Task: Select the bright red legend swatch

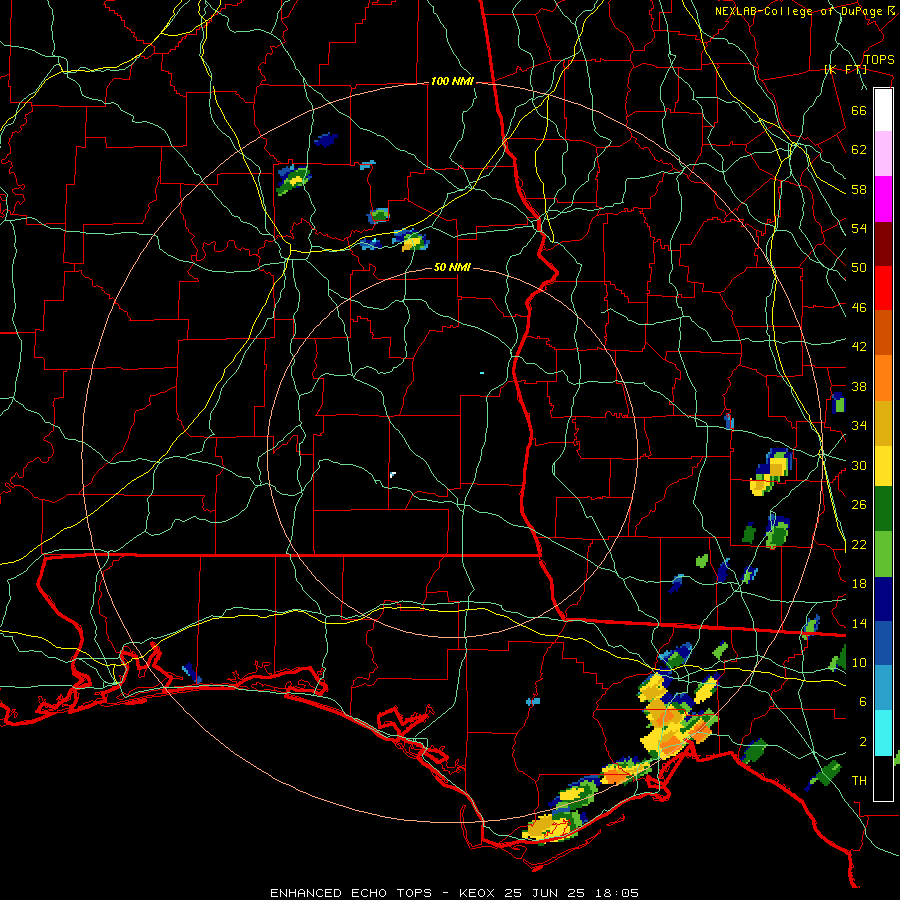Action: click(883, 288)
